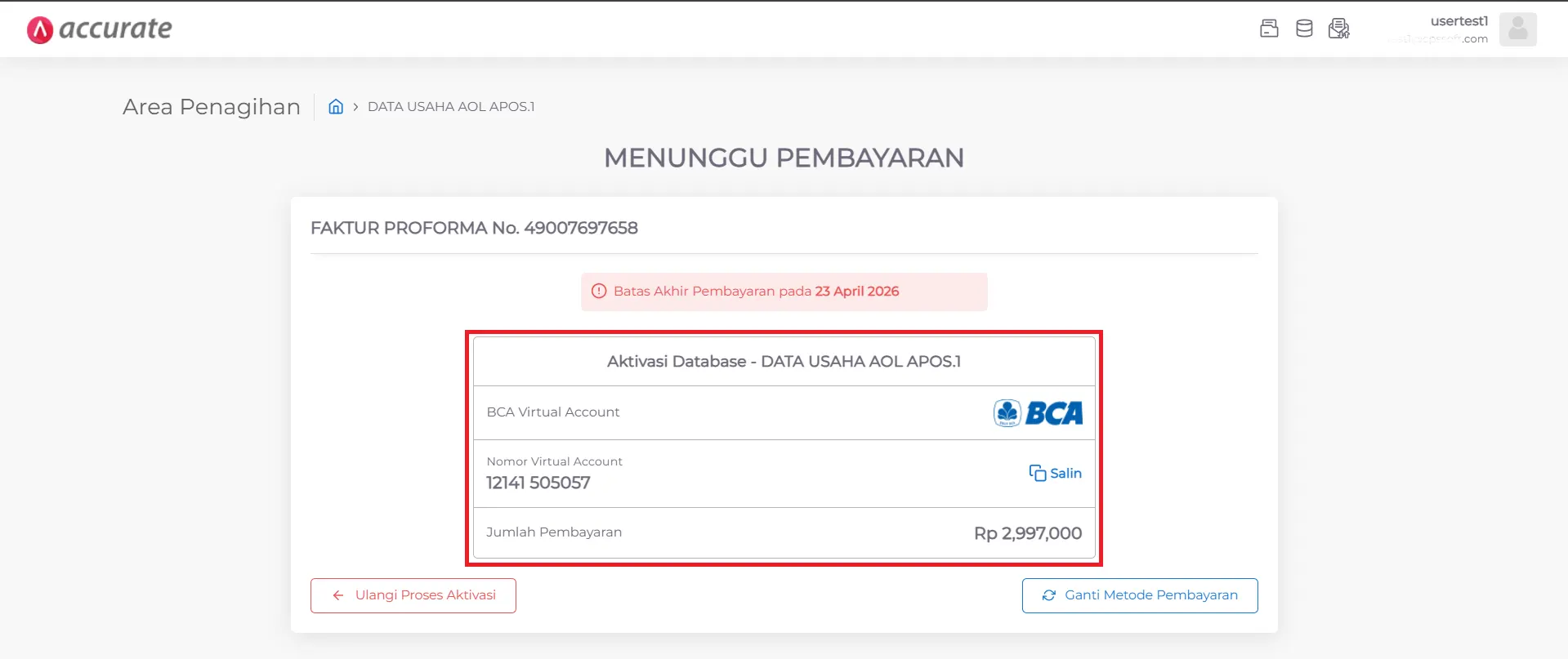Click the Salin link to copy the number

click(1065, 473)
